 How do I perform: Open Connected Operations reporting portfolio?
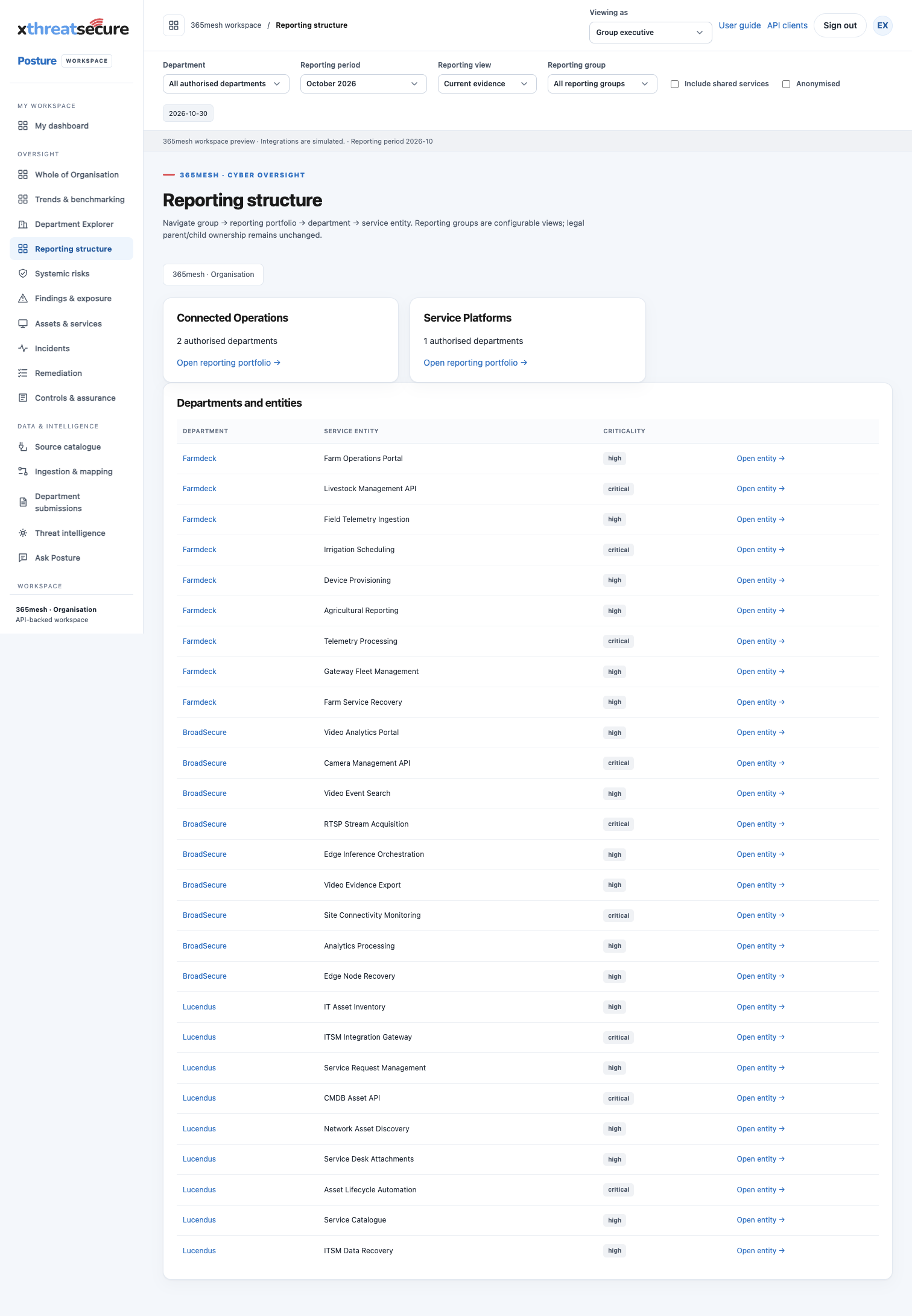coord(229,363)
